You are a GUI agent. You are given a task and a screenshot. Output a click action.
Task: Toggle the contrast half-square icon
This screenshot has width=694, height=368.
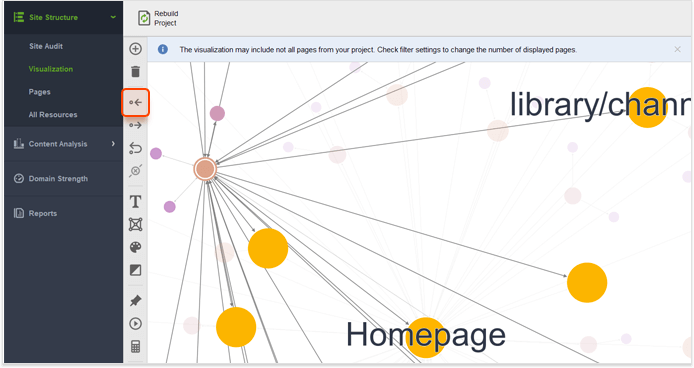(x=135, y=270)
